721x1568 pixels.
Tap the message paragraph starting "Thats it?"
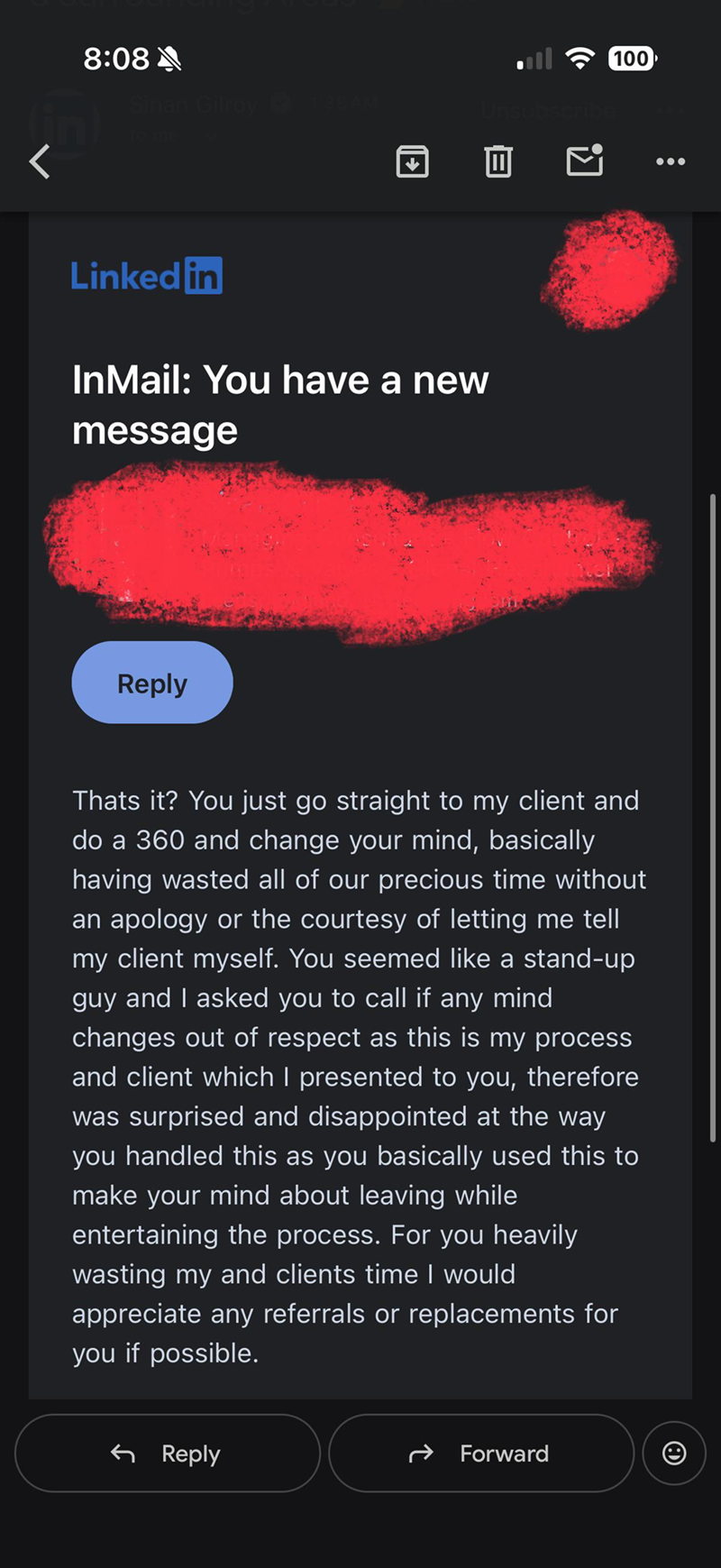point(359,1077)
